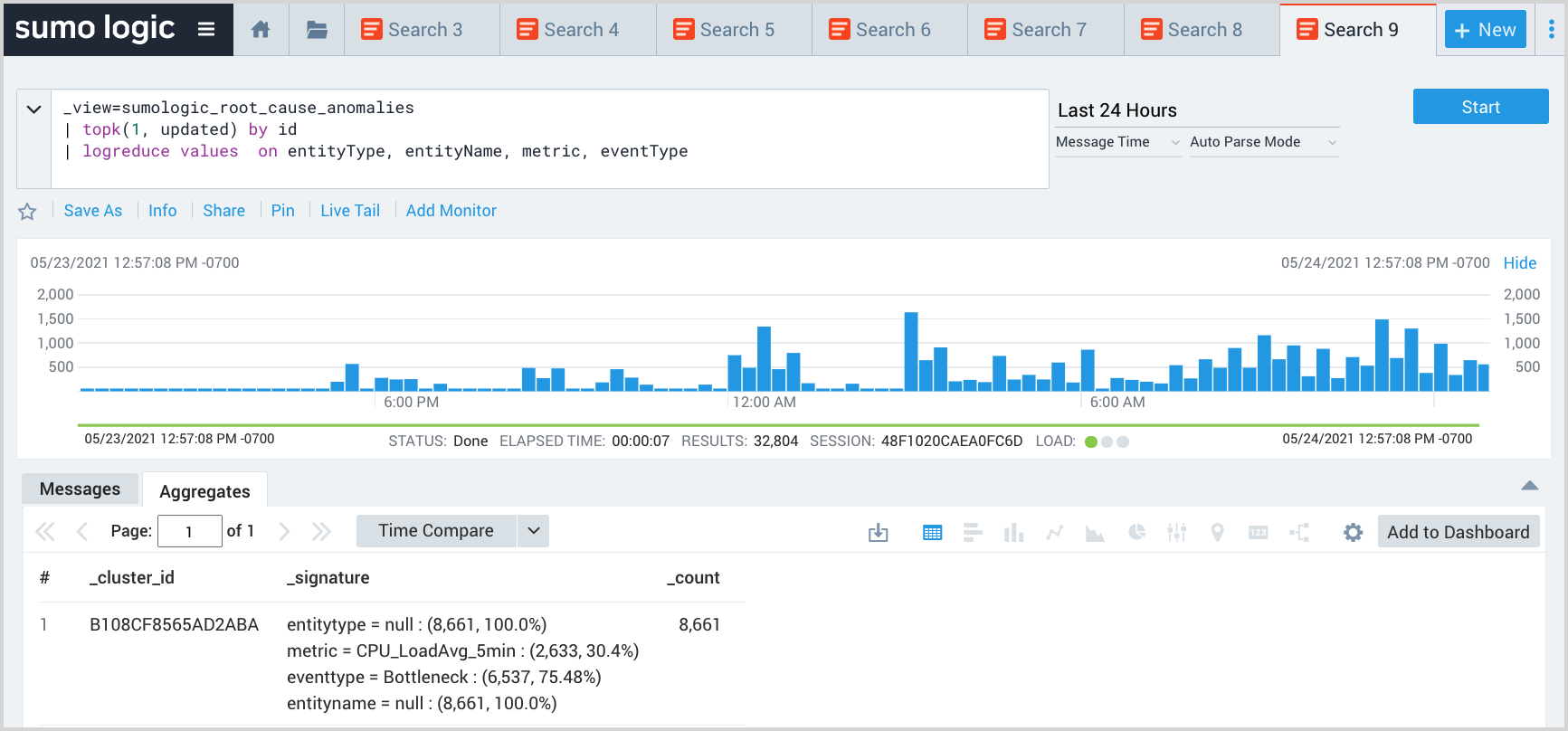Collapse the query editor chevron
Image resolution: width=1568 pixels, height=731 pixels.
tap(34, 109)
